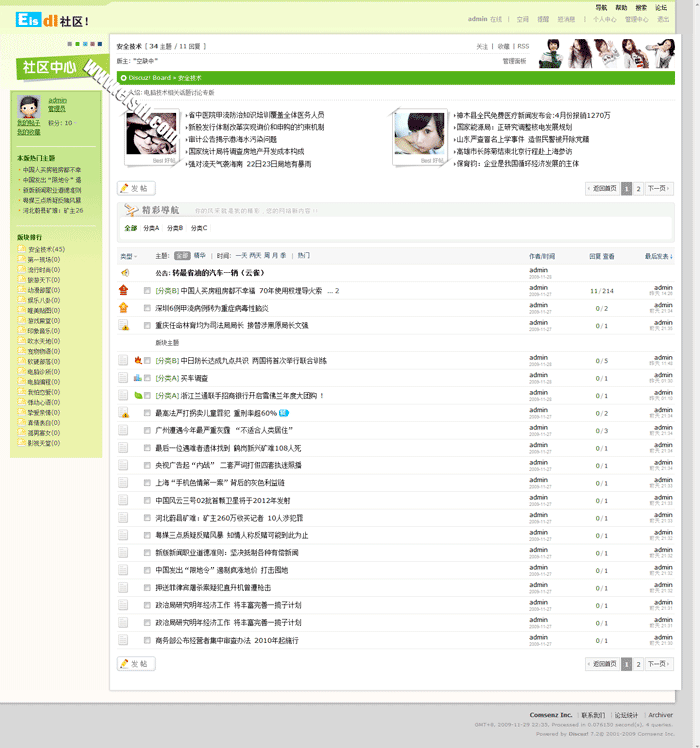The image size is (700, 748).
Task: Click pencil icon on top 发帖 button
Action: point(125,188)
